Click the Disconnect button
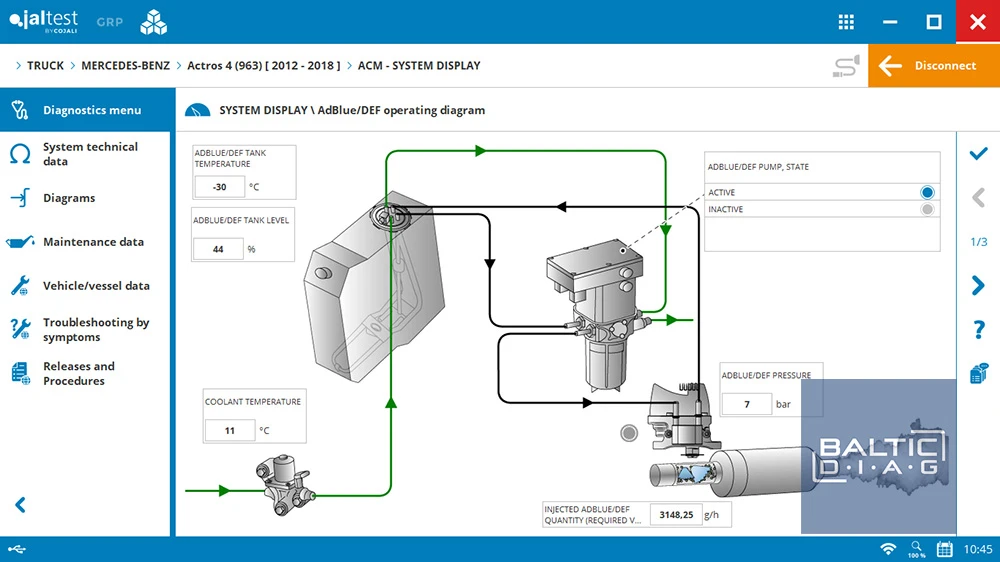 coord(934,66)
